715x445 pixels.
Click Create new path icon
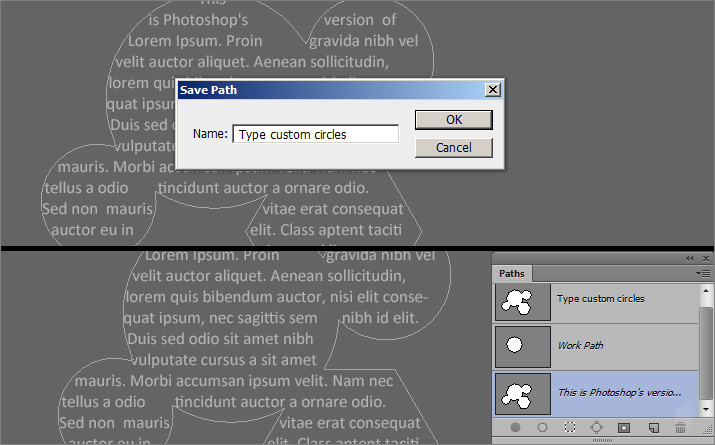654,427
